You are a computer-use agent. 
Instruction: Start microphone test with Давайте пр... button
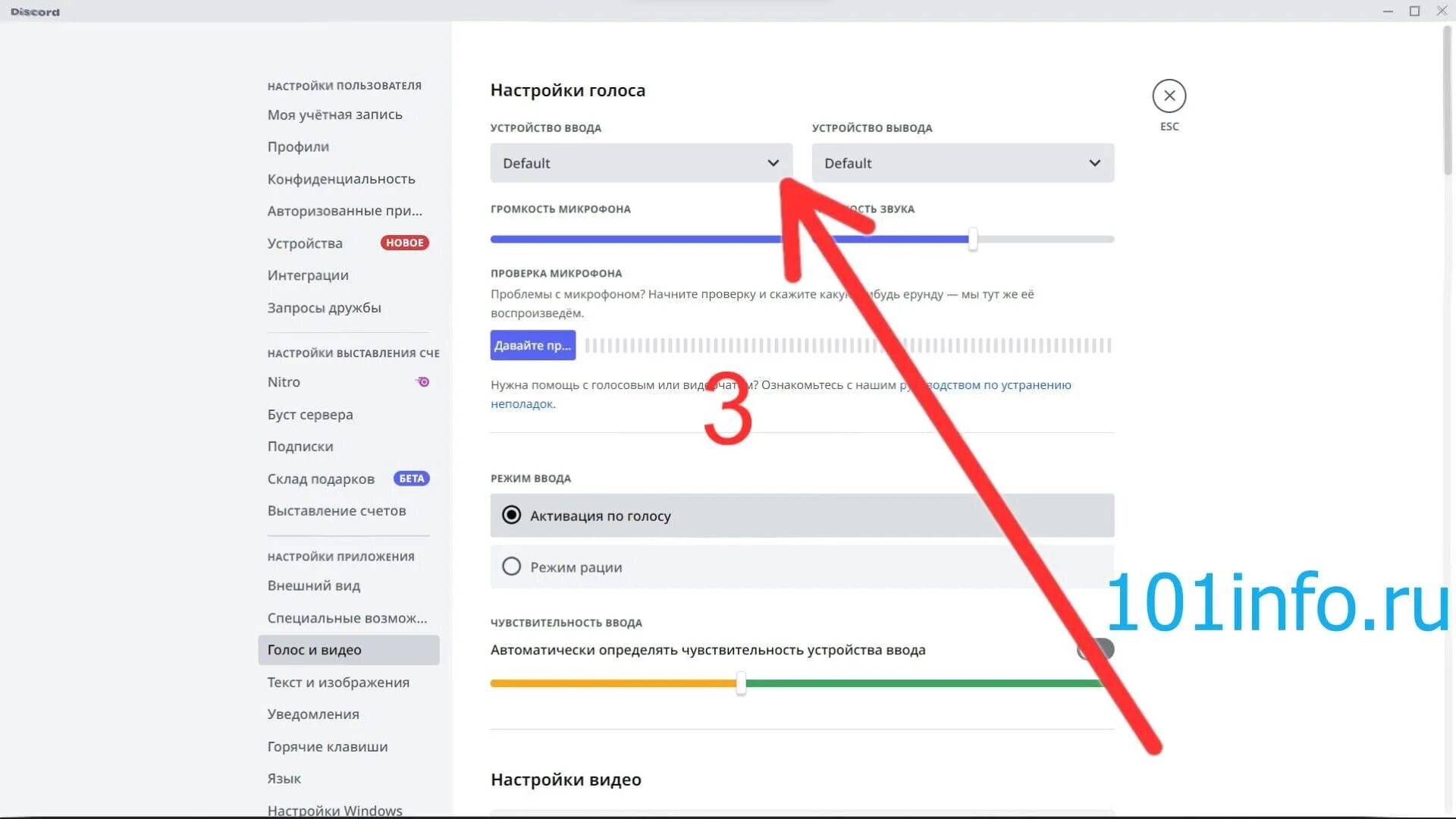click(x=532, y=346)
